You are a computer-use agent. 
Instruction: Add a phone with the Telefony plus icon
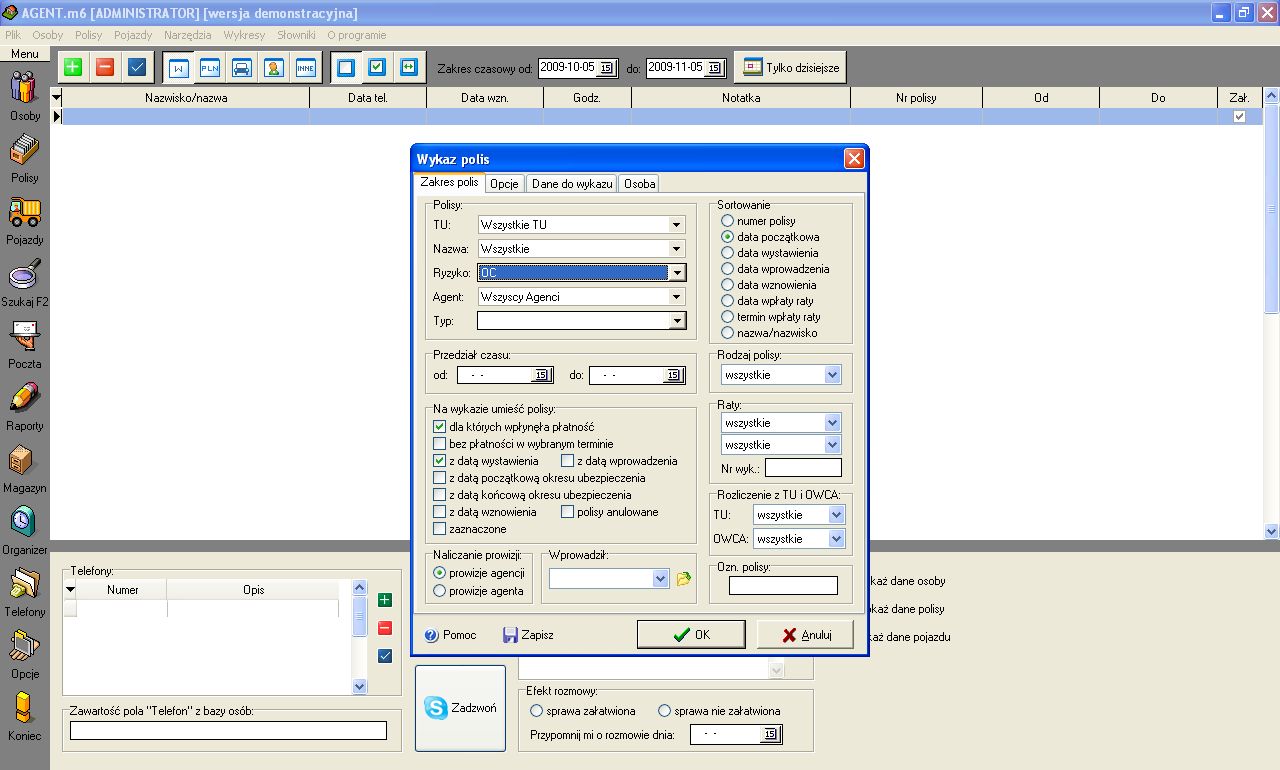(385, 600)
